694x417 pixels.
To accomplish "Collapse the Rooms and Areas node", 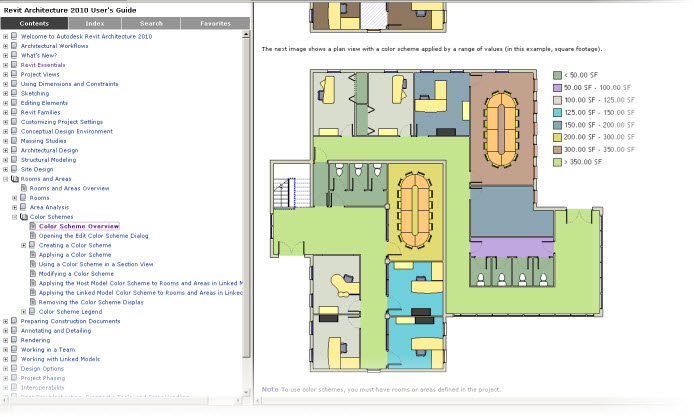I will (5, 179).
